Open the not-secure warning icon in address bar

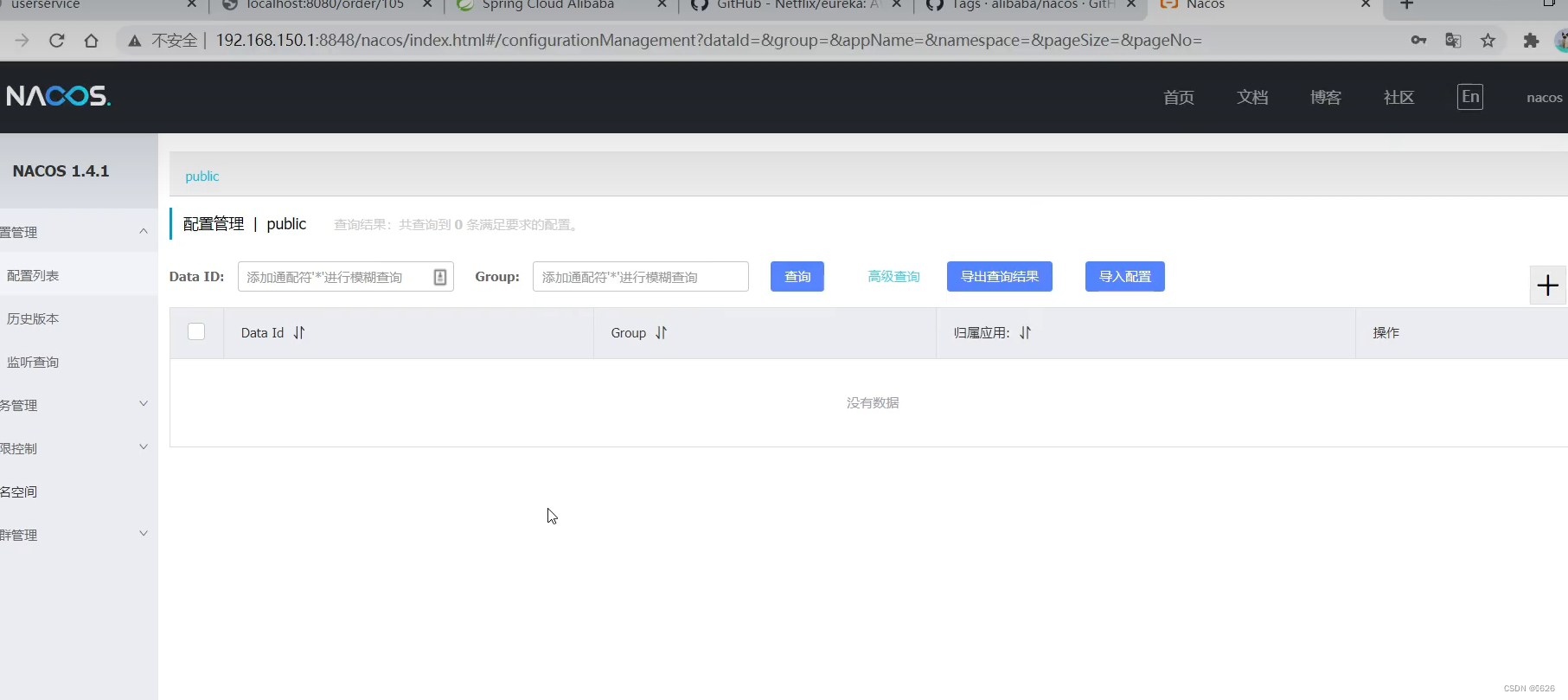[135, 41]
